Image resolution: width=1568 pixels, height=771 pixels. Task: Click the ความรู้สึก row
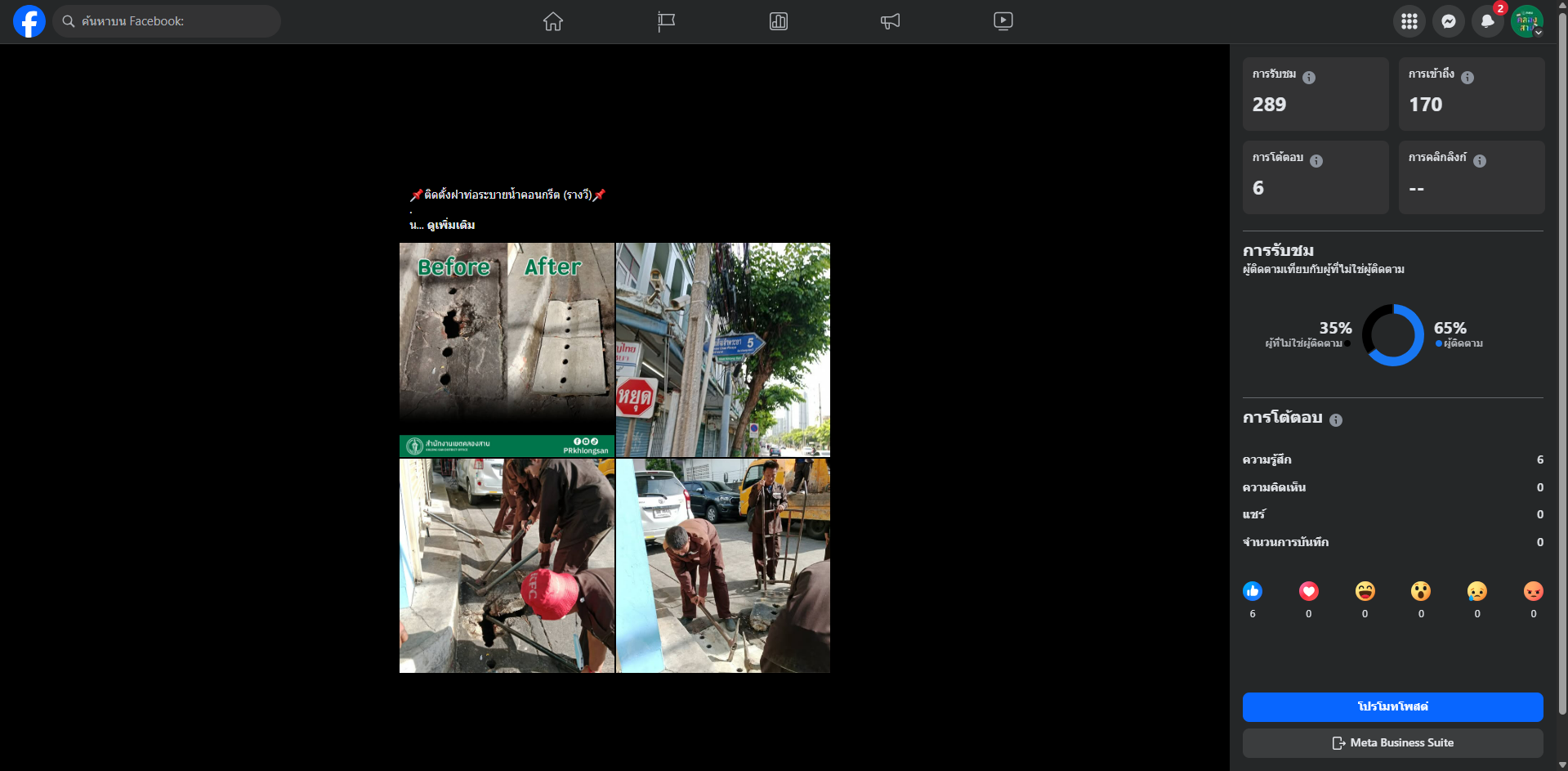click(x=1393, y=460)
